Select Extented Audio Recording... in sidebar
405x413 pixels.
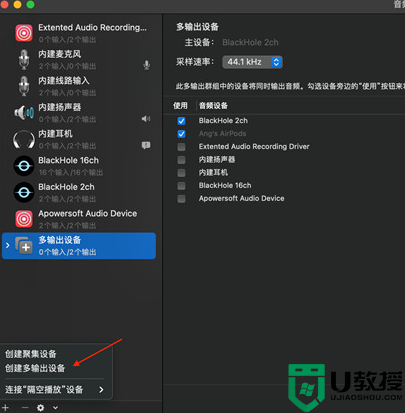(92, 27)
